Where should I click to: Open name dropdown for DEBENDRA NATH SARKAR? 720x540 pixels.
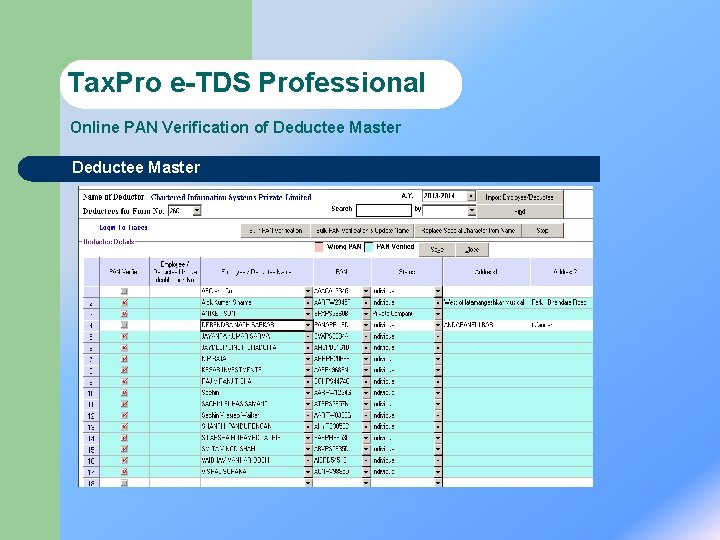308,325
